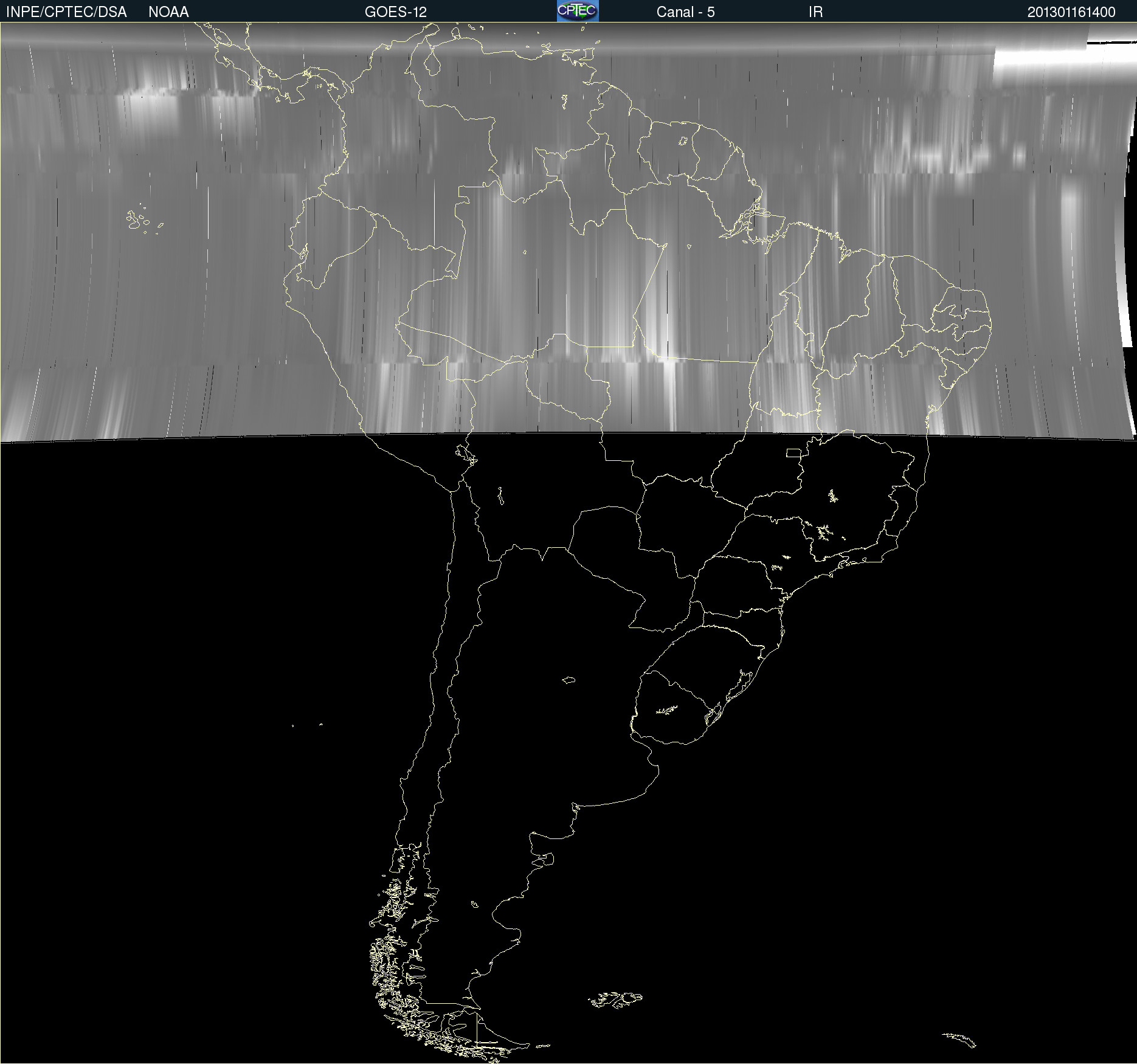Click the 'Canal - 5' channel label
The height and width of the screenshot is (1064, 1137).
click(685, 12)
